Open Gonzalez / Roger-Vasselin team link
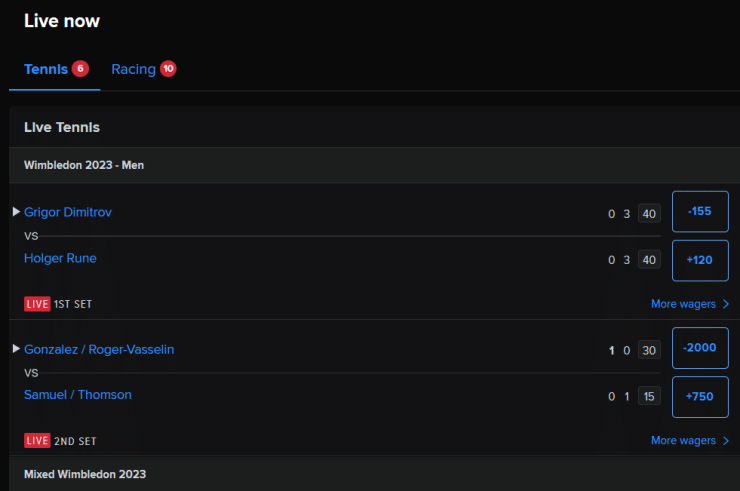The height and width of the screenshot is (491, 740). tap(99, 349)
